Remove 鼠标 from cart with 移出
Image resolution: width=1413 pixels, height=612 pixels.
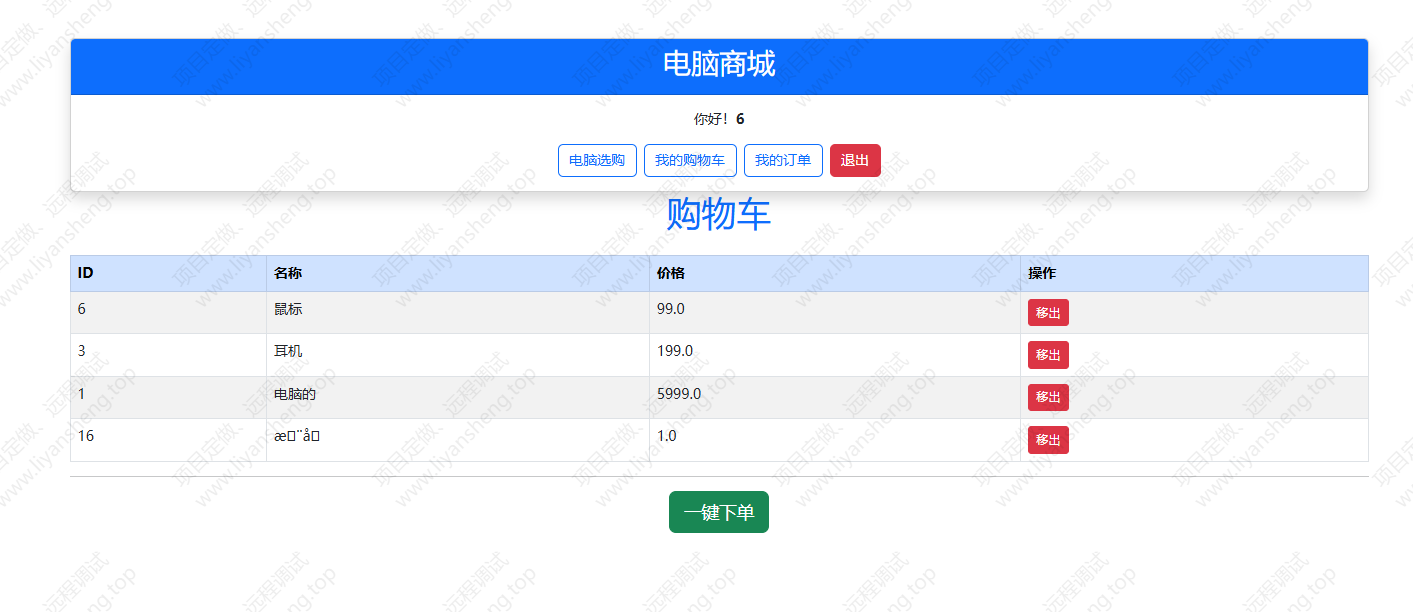(1048, 313)
